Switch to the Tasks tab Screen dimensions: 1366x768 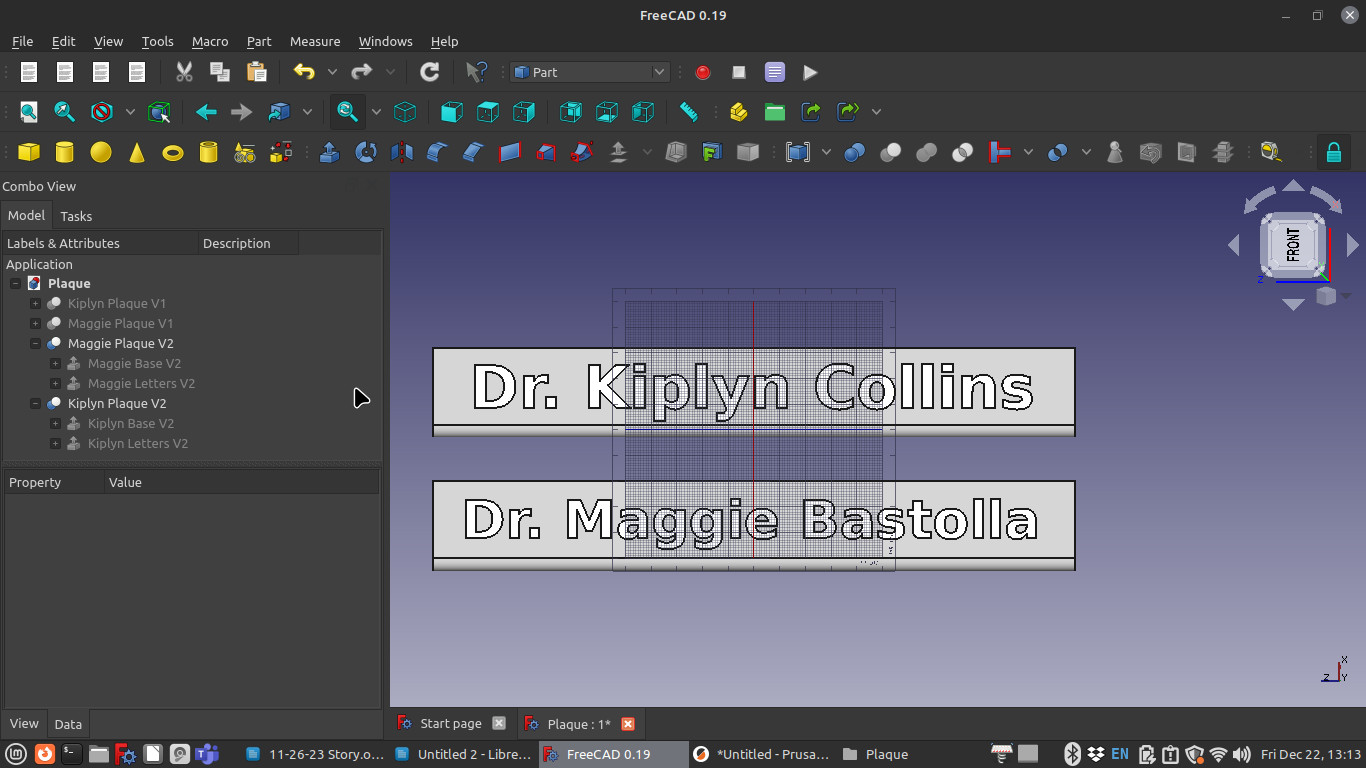(x=76, y=216)
